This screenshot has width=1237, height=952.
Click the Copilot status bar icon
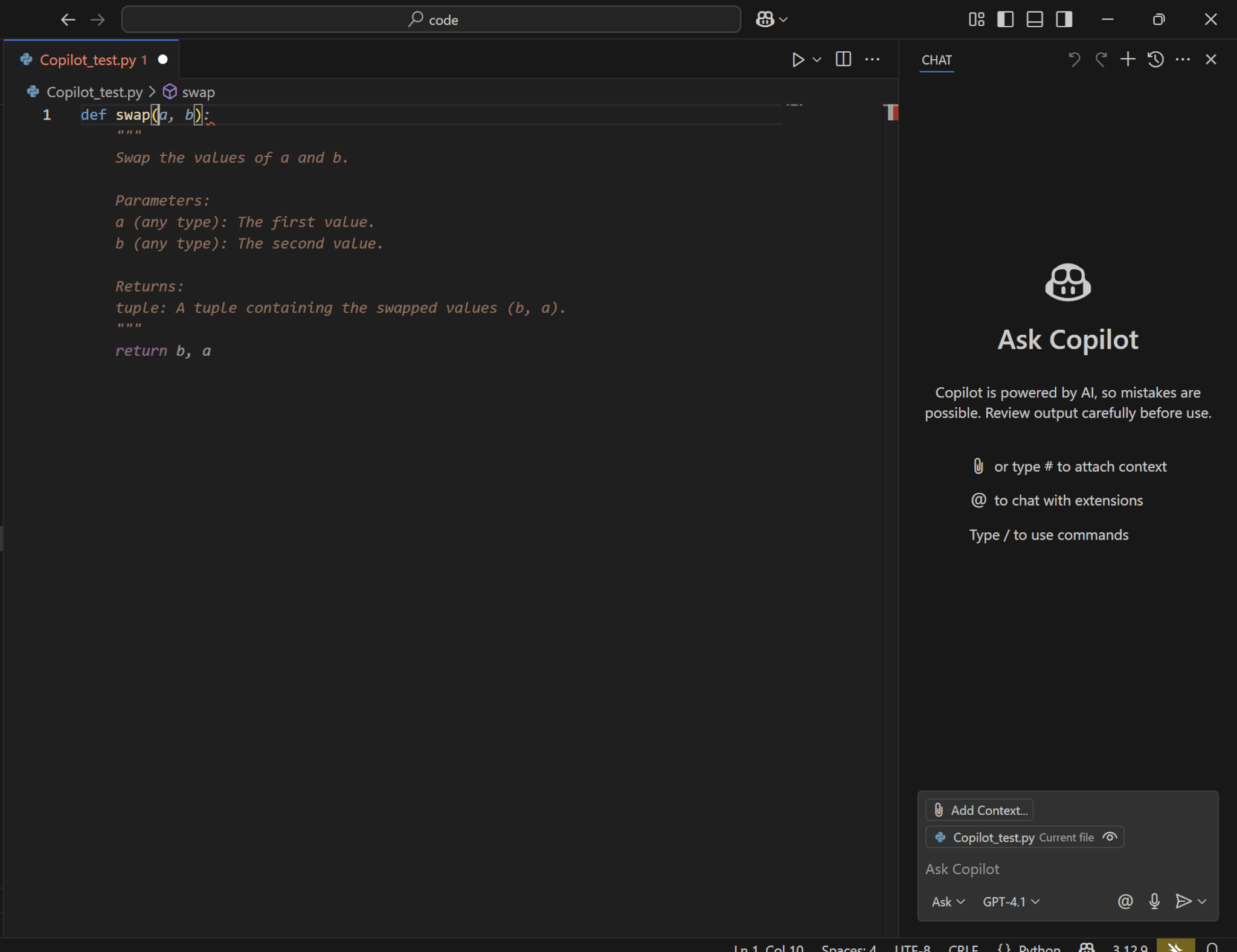click(1087, 947)
